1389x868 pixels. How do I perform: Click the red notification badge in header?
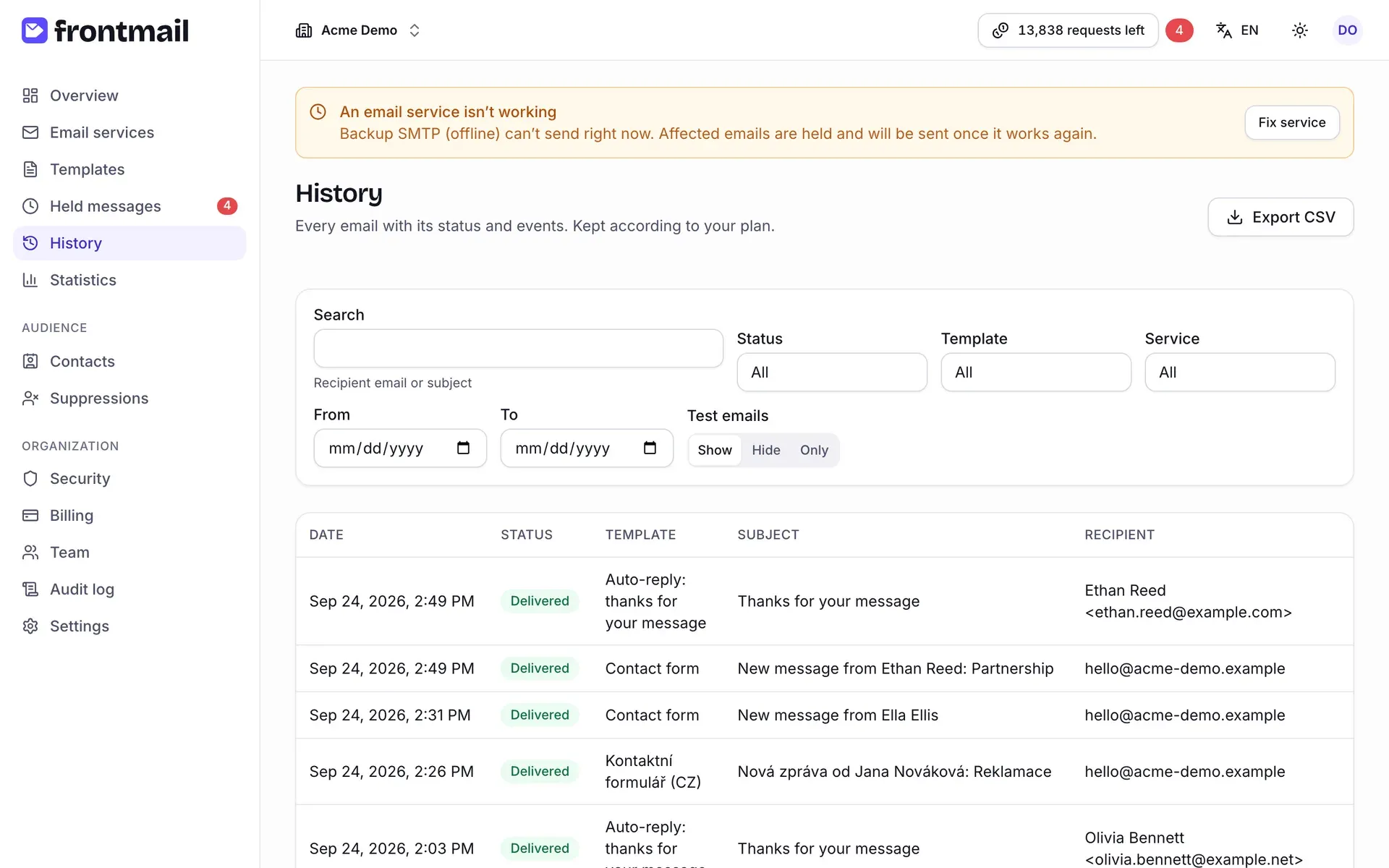click(x=1179, y=30)
